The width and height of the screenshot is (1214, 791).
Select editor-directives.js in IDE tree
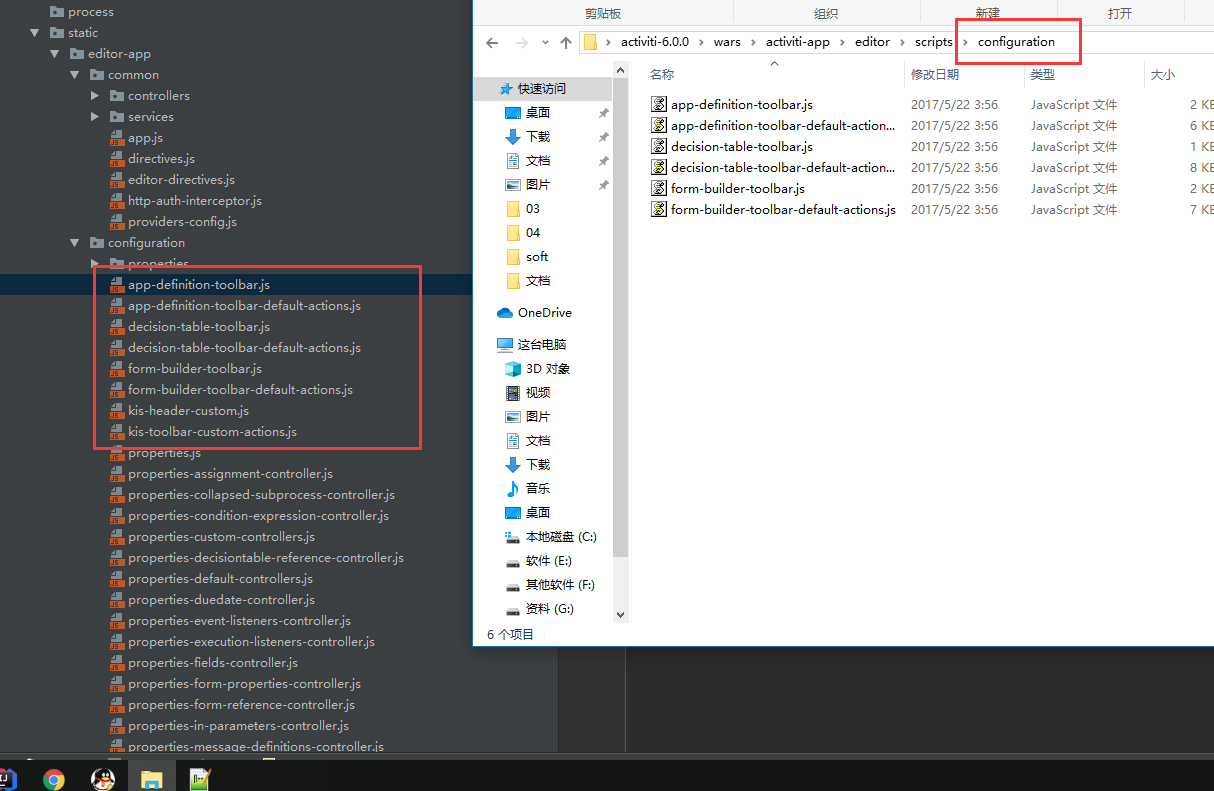click(x=181, y=180)
